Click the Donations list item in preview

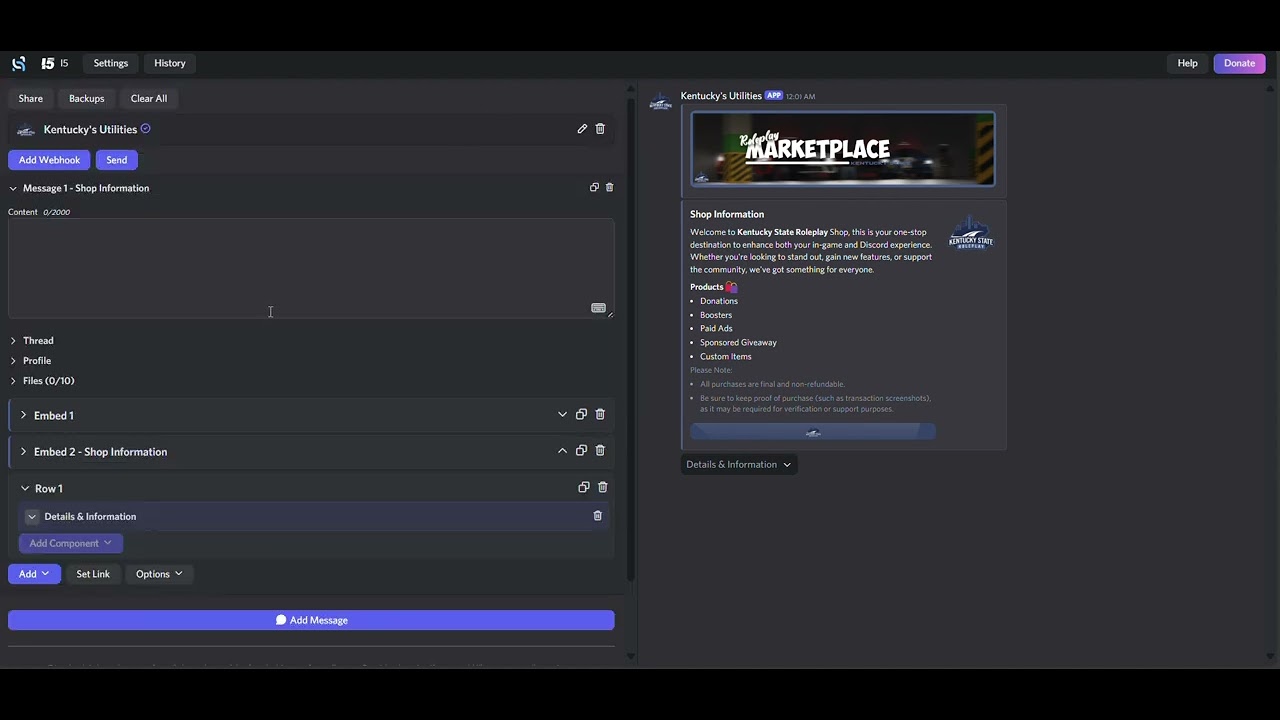[719, 301]
